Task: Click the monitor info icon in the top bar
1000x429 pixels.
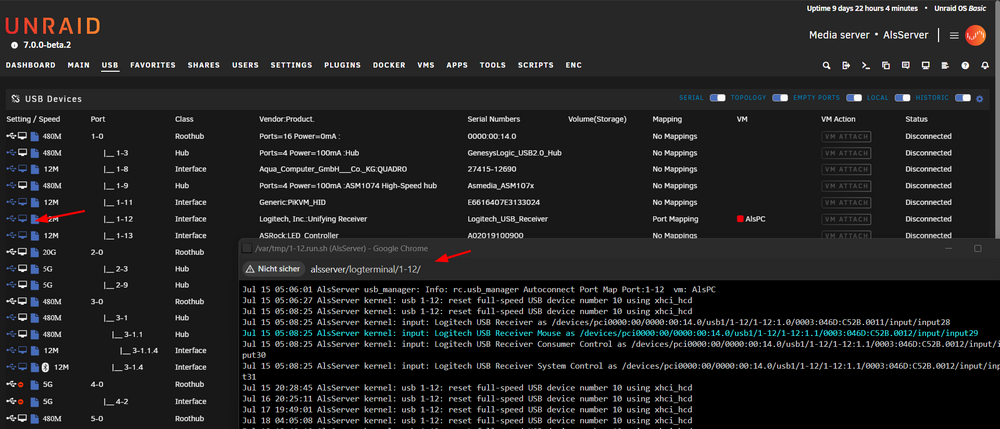Action: click(x=925, y=65)
